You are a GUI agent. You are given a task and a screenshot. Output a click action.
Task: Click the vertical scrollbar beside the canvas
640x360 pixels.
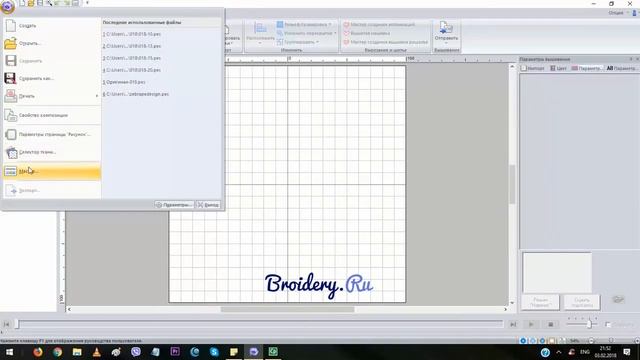(512, 184)
